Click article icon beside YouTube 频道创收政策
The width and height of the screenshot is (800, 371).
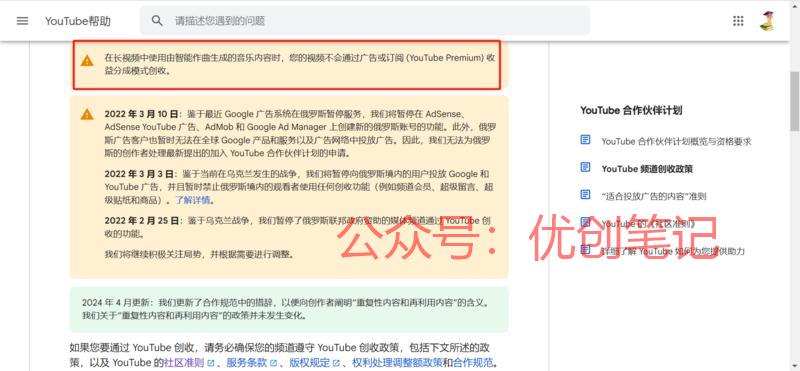(x=586, y=167)
